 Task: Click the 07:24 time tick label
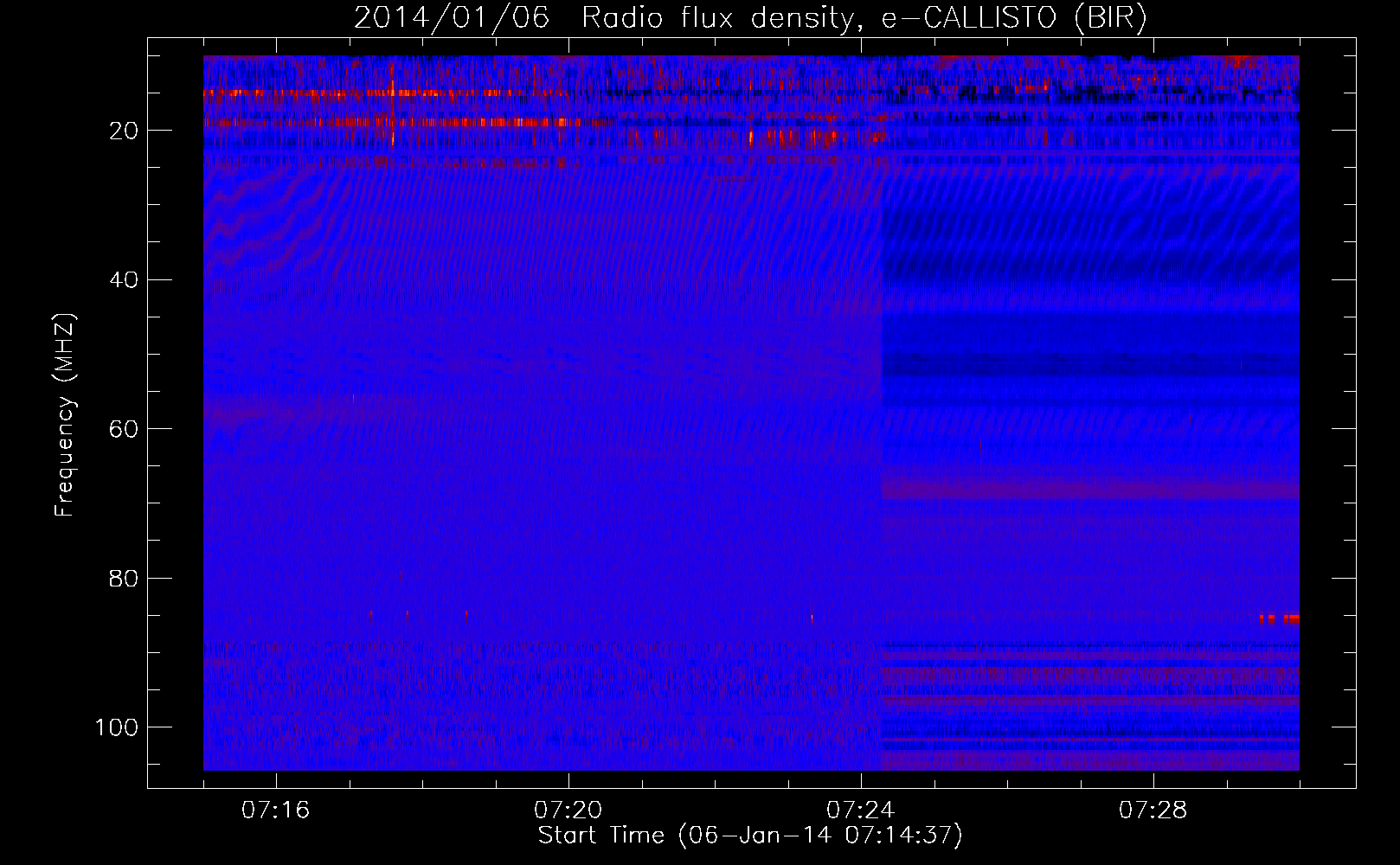pos(860,811)
